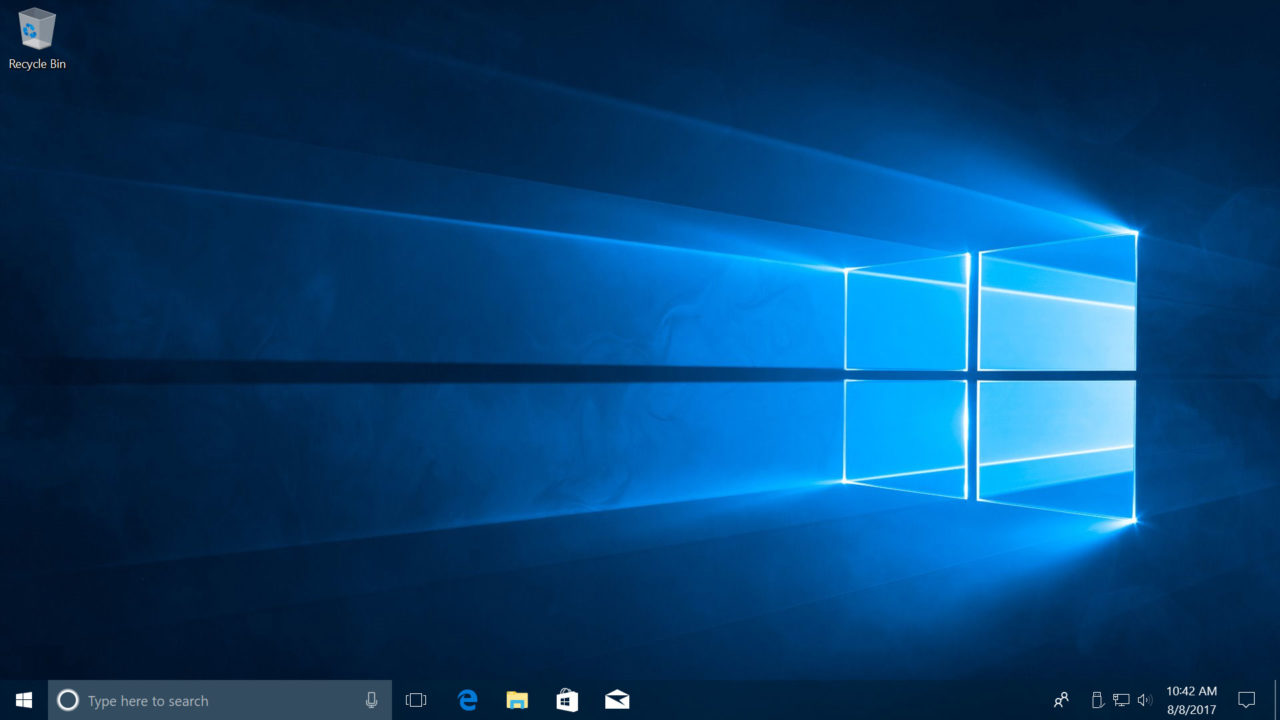Click the clock showing 10:42 AM
Screen dimensions: 1280x720
[x=1191, y=700]
